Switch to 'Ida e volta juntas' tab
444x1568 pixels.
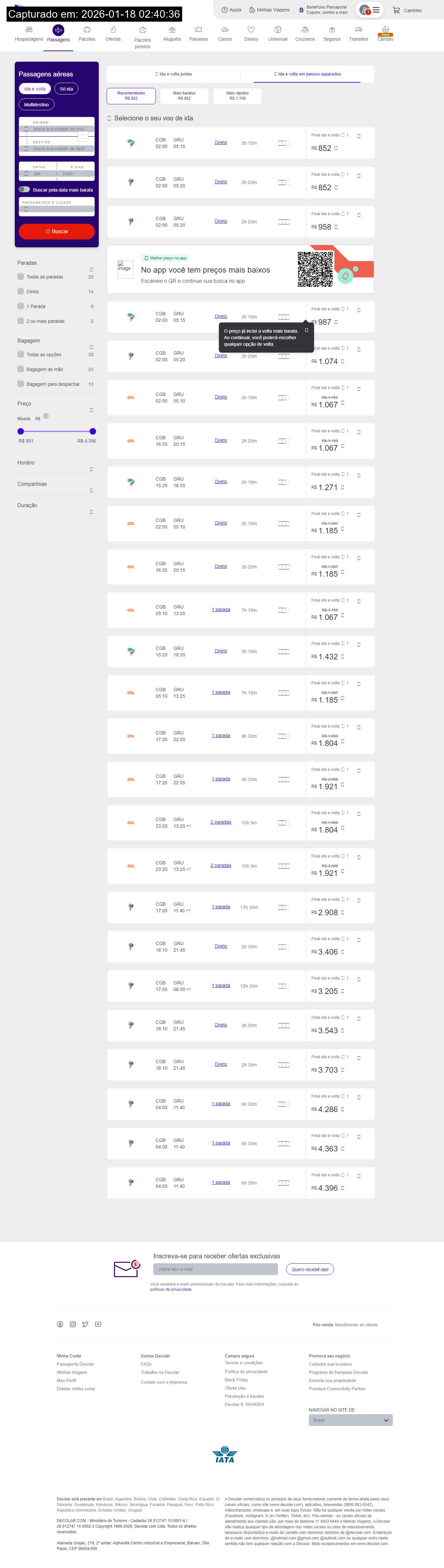pos(174,74)
